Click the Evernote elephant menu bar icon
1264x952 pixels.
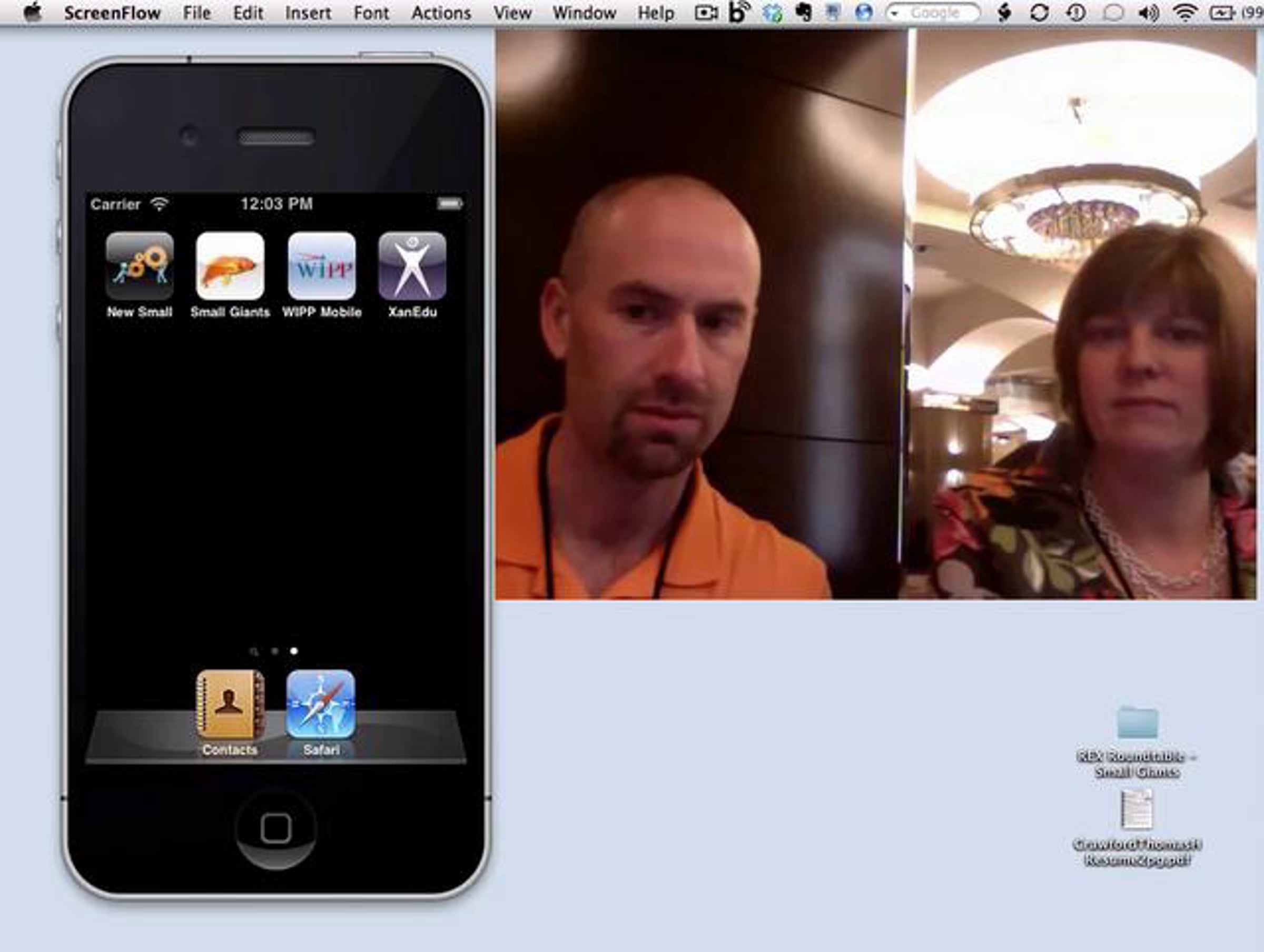coord(803,13)
